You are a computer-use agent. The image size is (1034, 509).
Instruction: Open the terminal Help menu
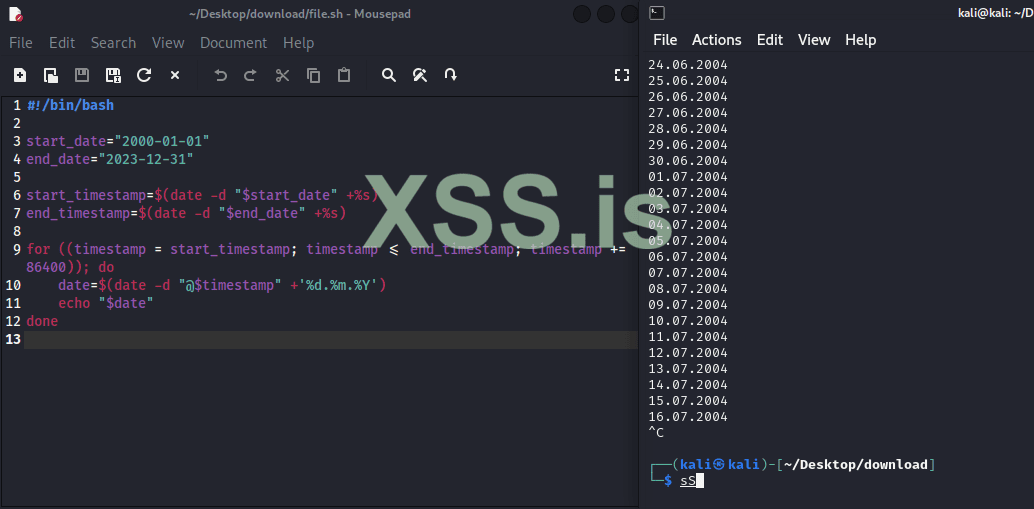pyautogui.click(x=861, y=40)
